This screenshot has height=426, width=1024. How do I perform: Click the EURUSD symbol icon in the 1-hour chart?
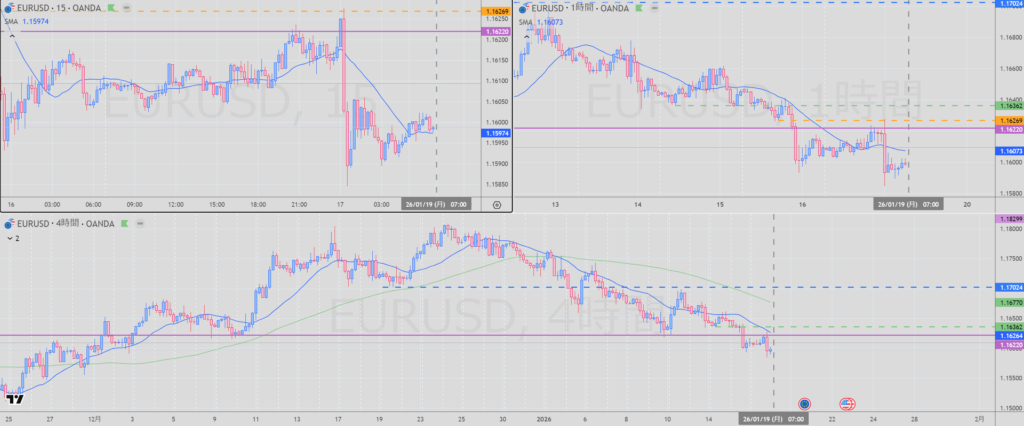pos(523,8)
